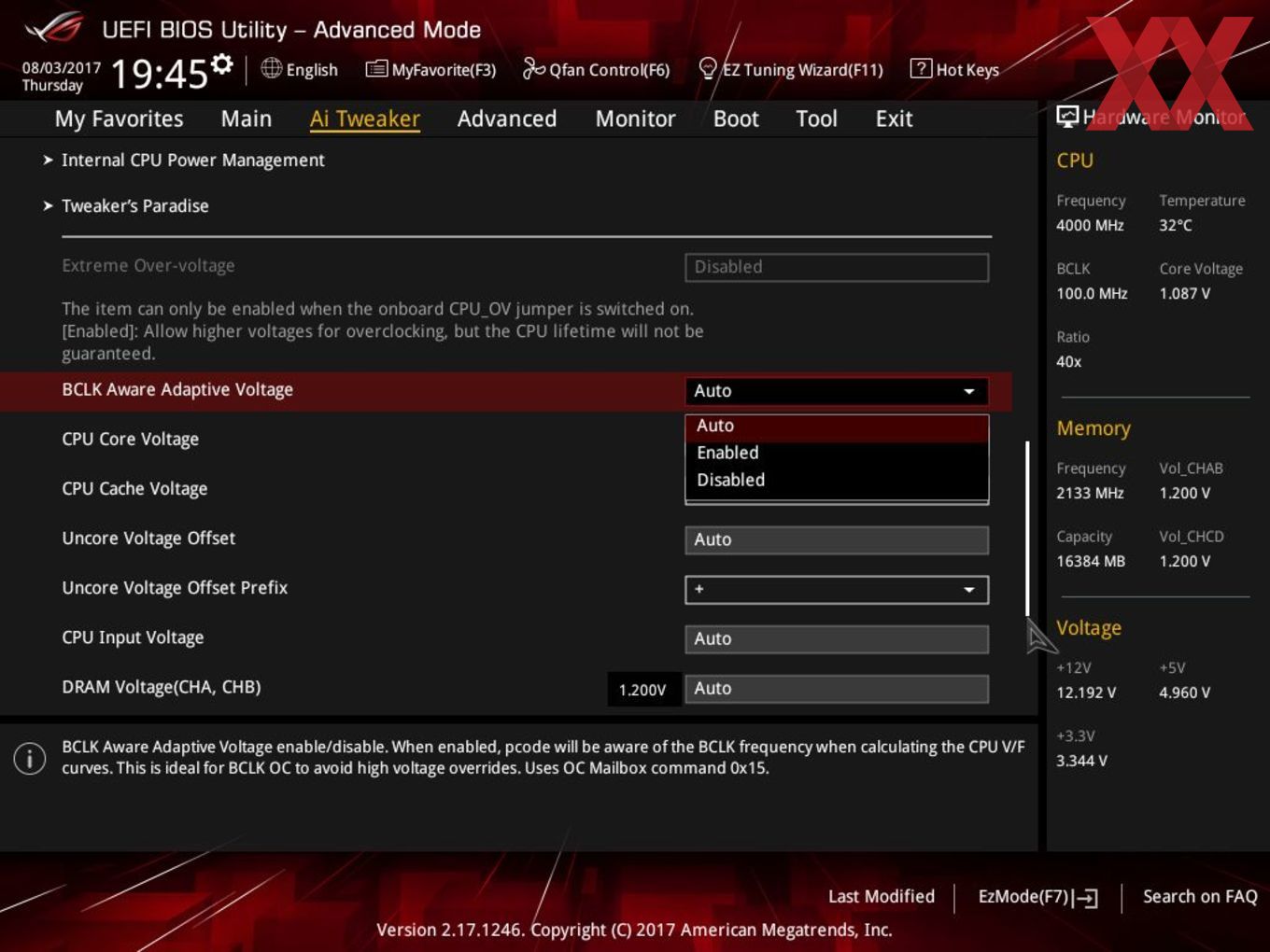
Task: Switch to the My Favorites tab
Action: click(119, 119)
